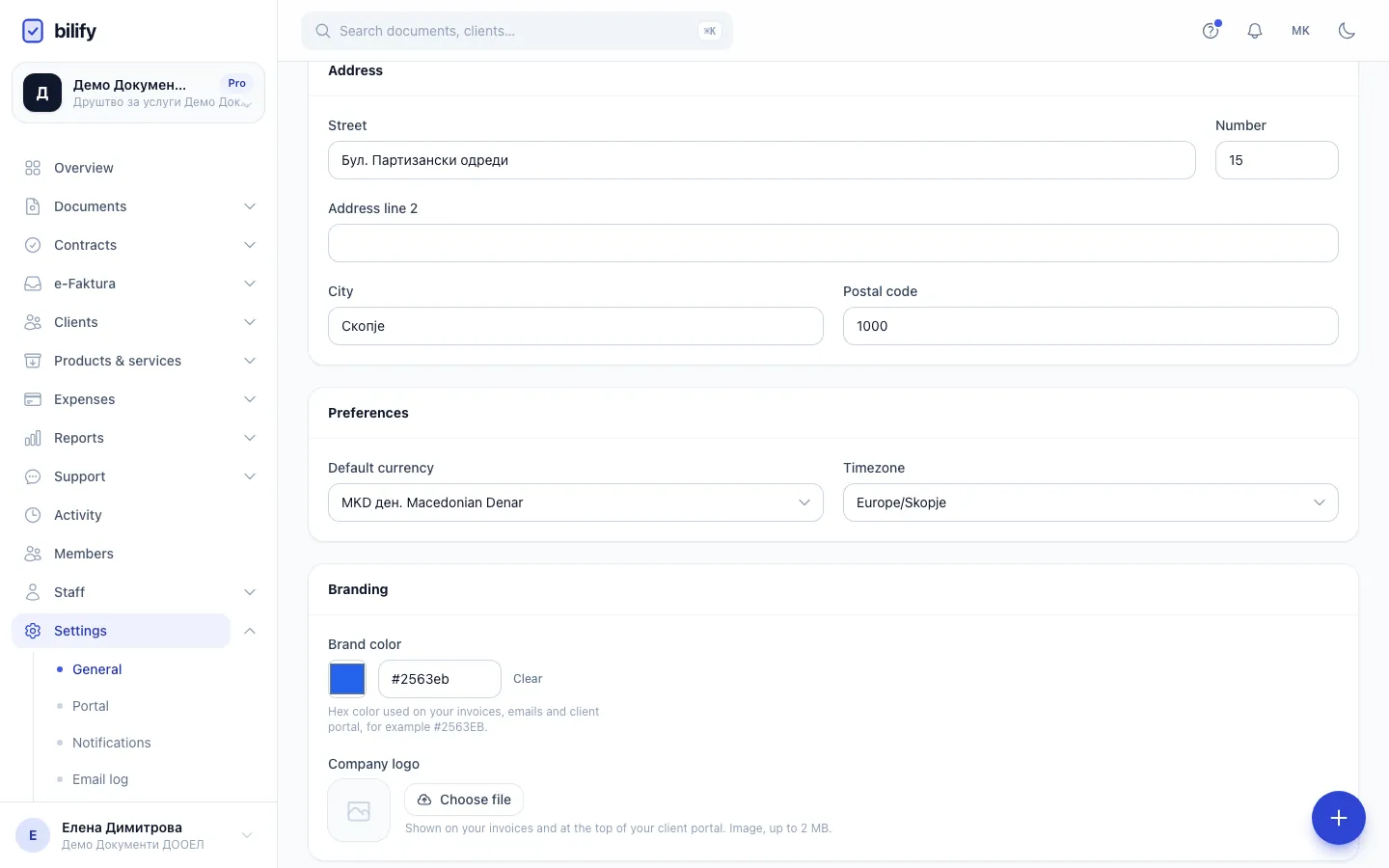Click the Contracts check-circle icon
Image resolution: width=1389 pixels, height=868 pixels.
pos(33,245)
